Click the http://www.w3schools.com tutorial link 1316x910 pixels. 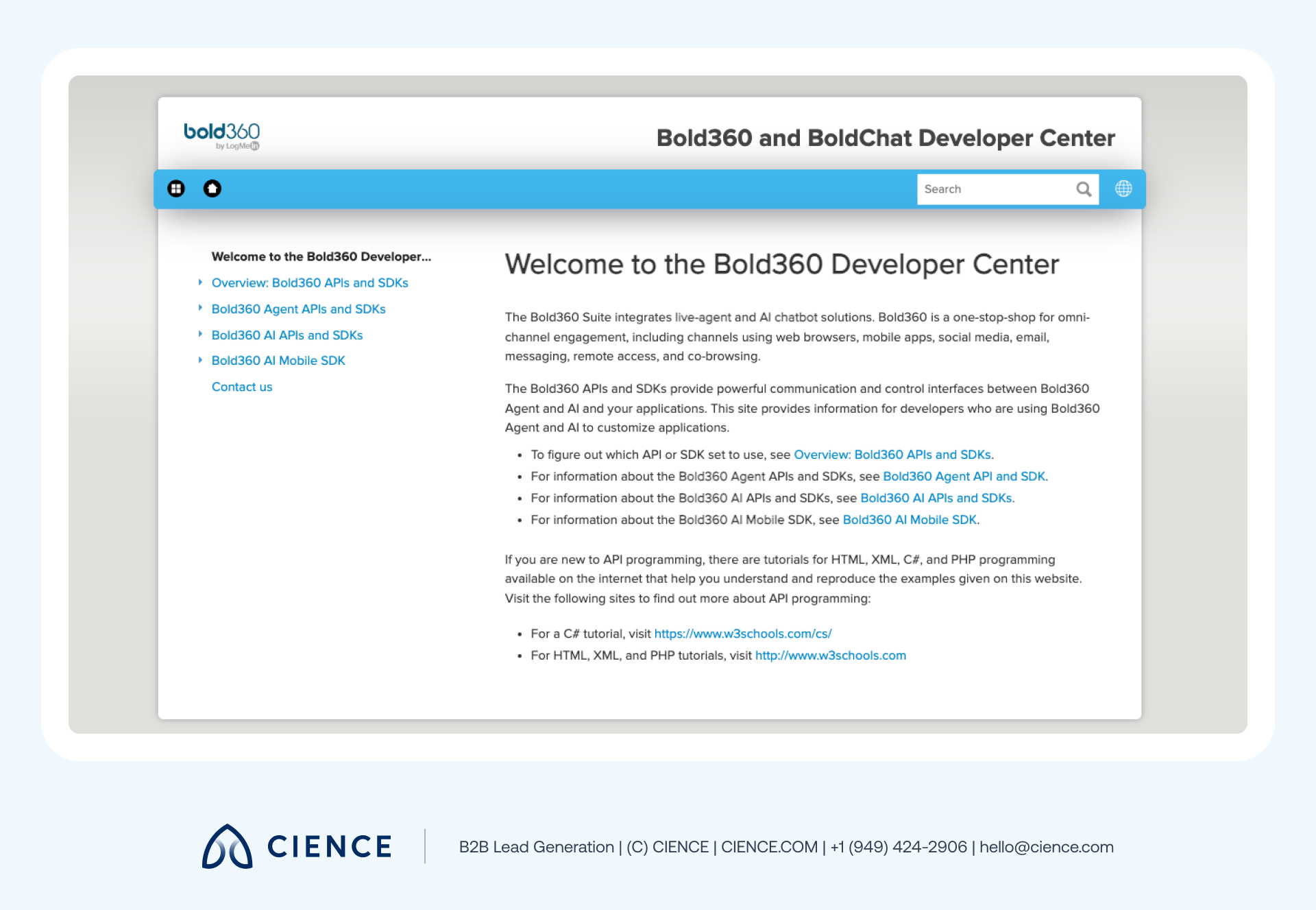pyautogui.click(x=829, y=656)
